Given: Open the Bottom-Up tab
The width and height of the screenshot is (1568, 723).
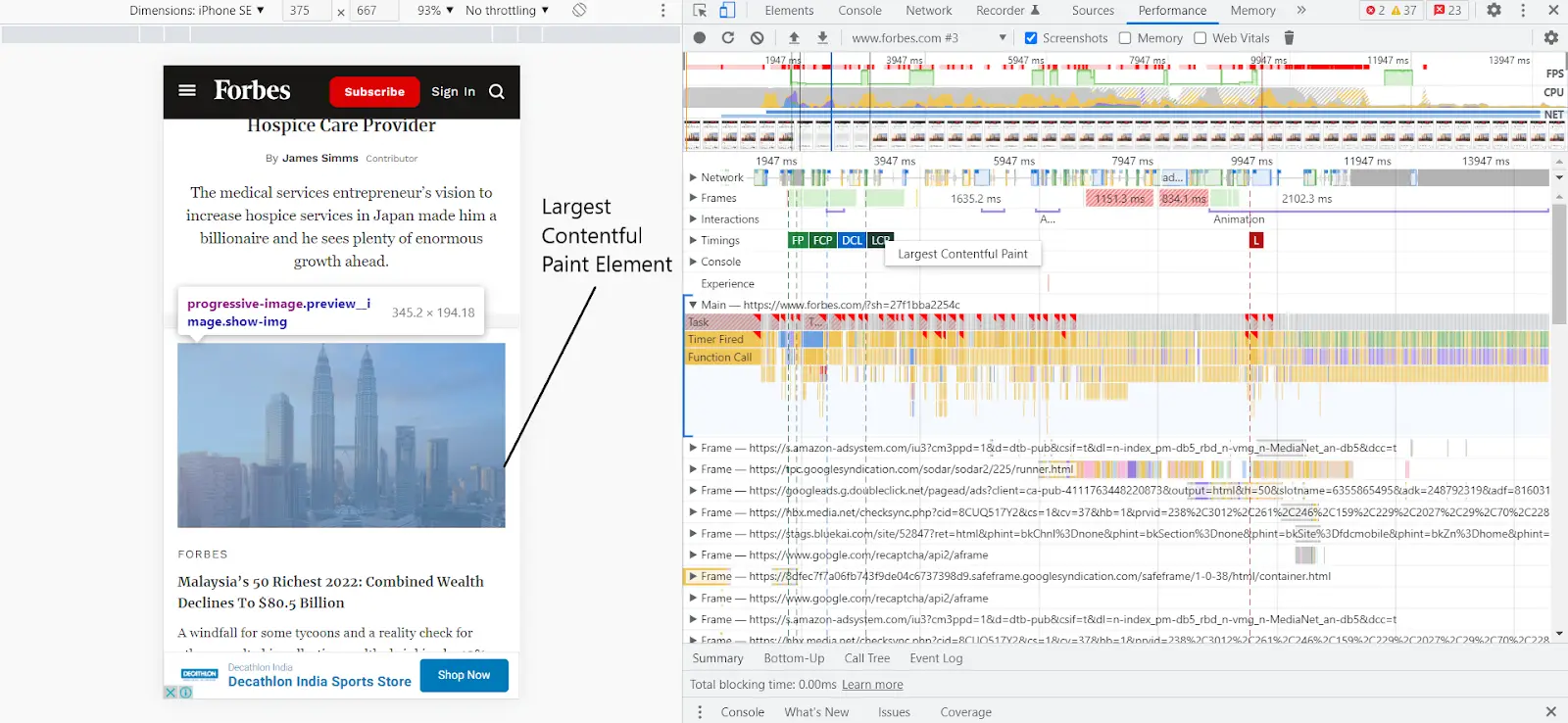Looking at the screenshot, I should click(794, 658).
